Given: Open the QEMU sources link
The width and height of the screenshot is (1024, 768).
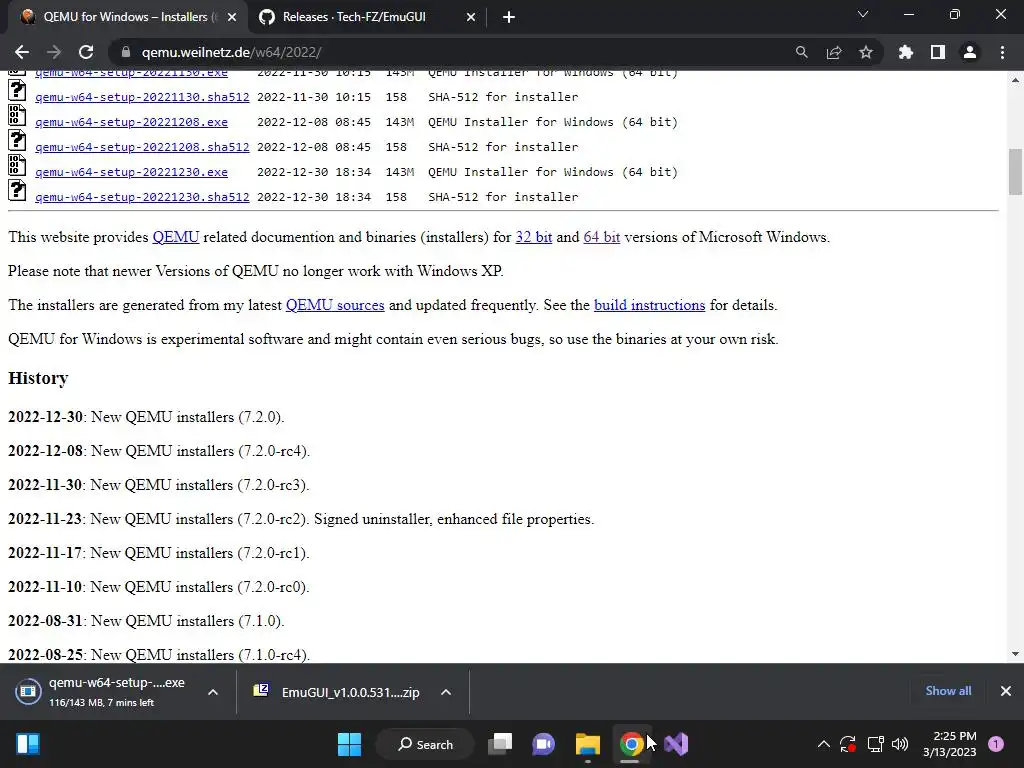Looking at the screenshot, I should pos(335,305).
